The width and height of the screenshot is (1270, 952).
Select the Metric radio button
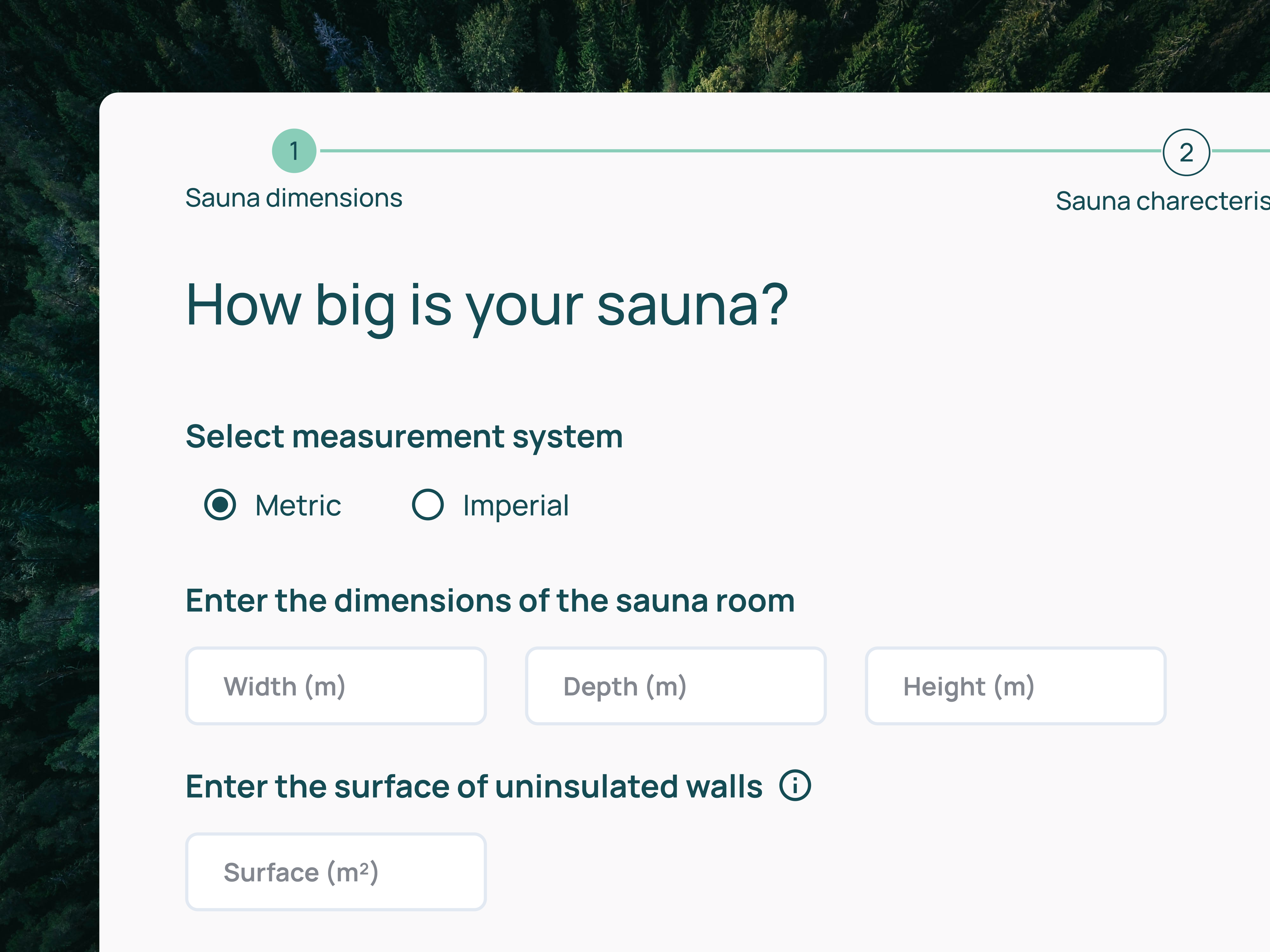tap(220, 505)
